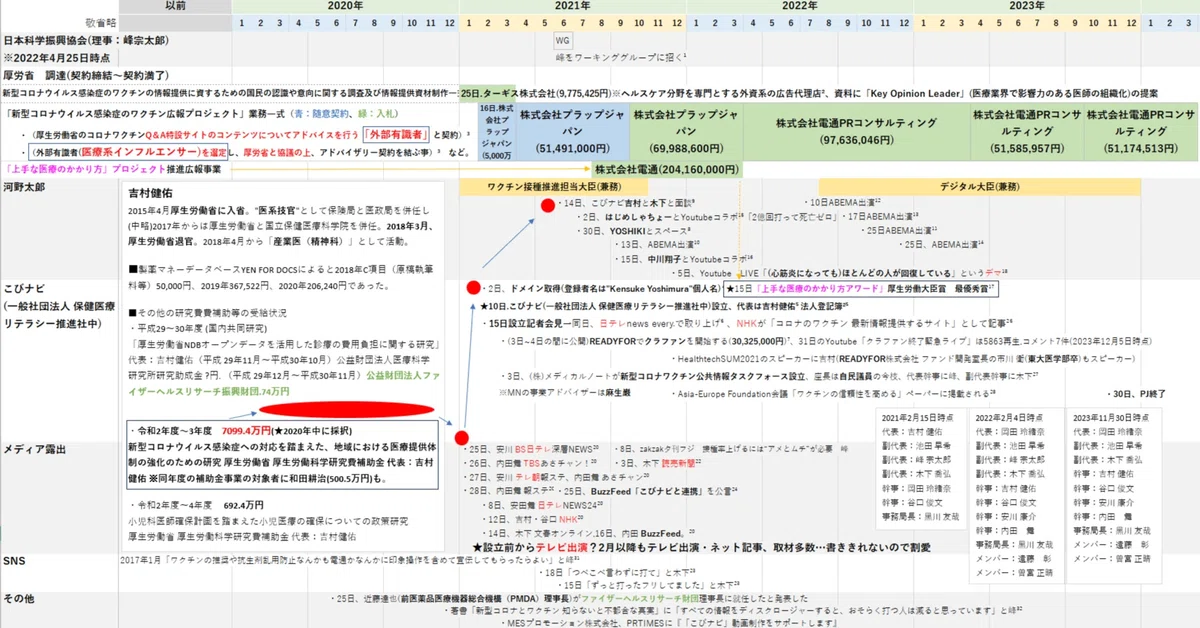This screenshot has width=1200, height=628.
Task: Select the 株式会社プラップジャパン (69,988,600円) block
Action: [686, 131]
